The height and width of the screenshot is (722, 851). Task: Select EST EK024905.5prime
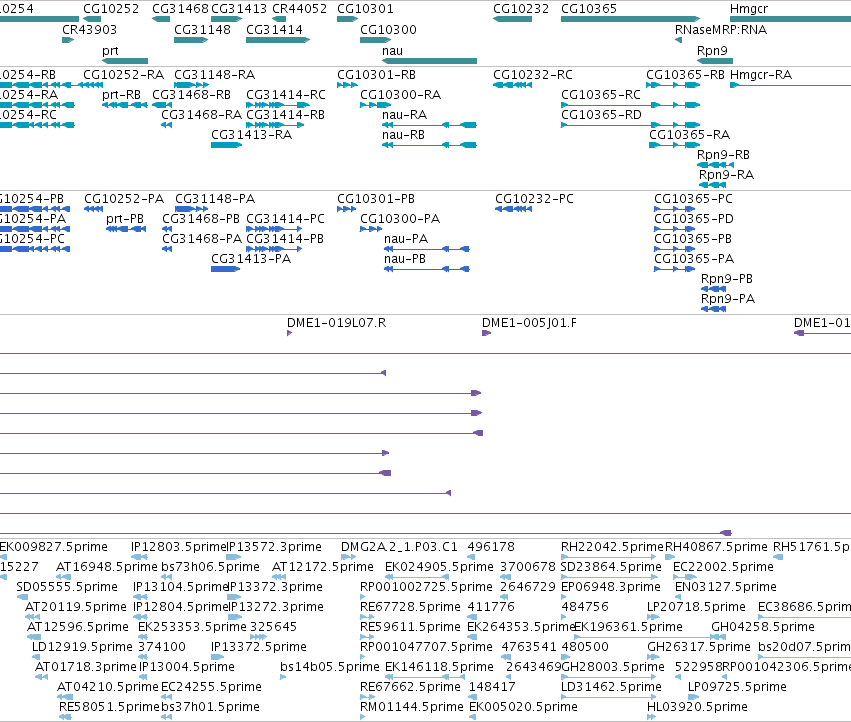pyautogui.click(x=417, y=577)
